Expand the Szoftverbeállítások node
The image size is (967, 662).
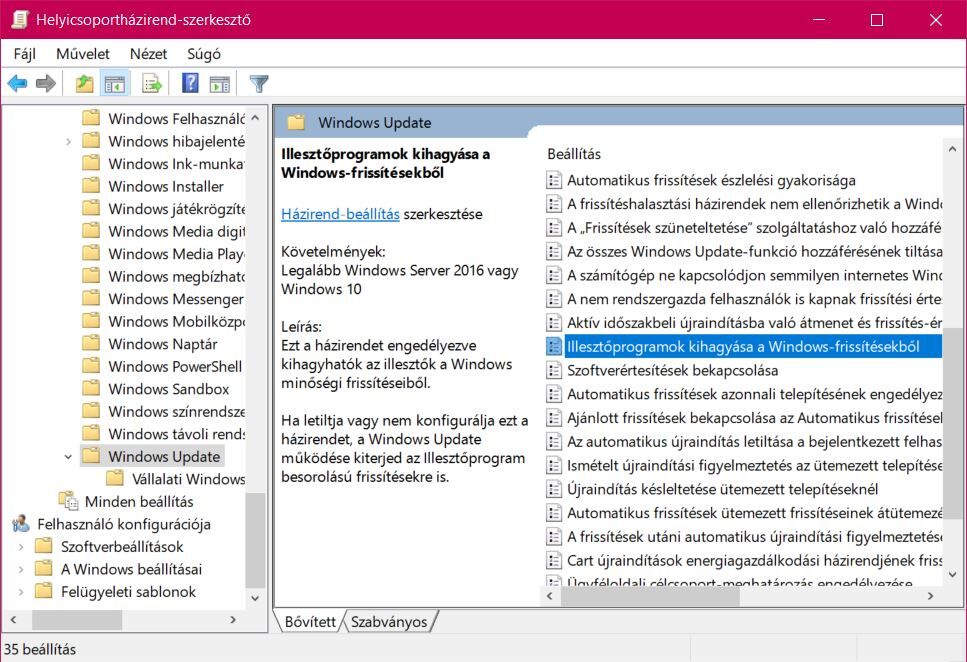point(21,547)
